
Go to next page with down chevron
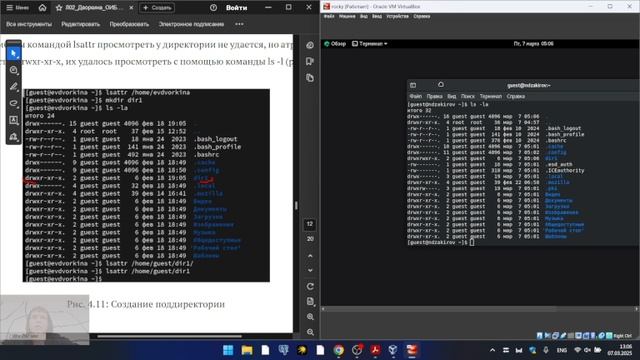(310, 270)
